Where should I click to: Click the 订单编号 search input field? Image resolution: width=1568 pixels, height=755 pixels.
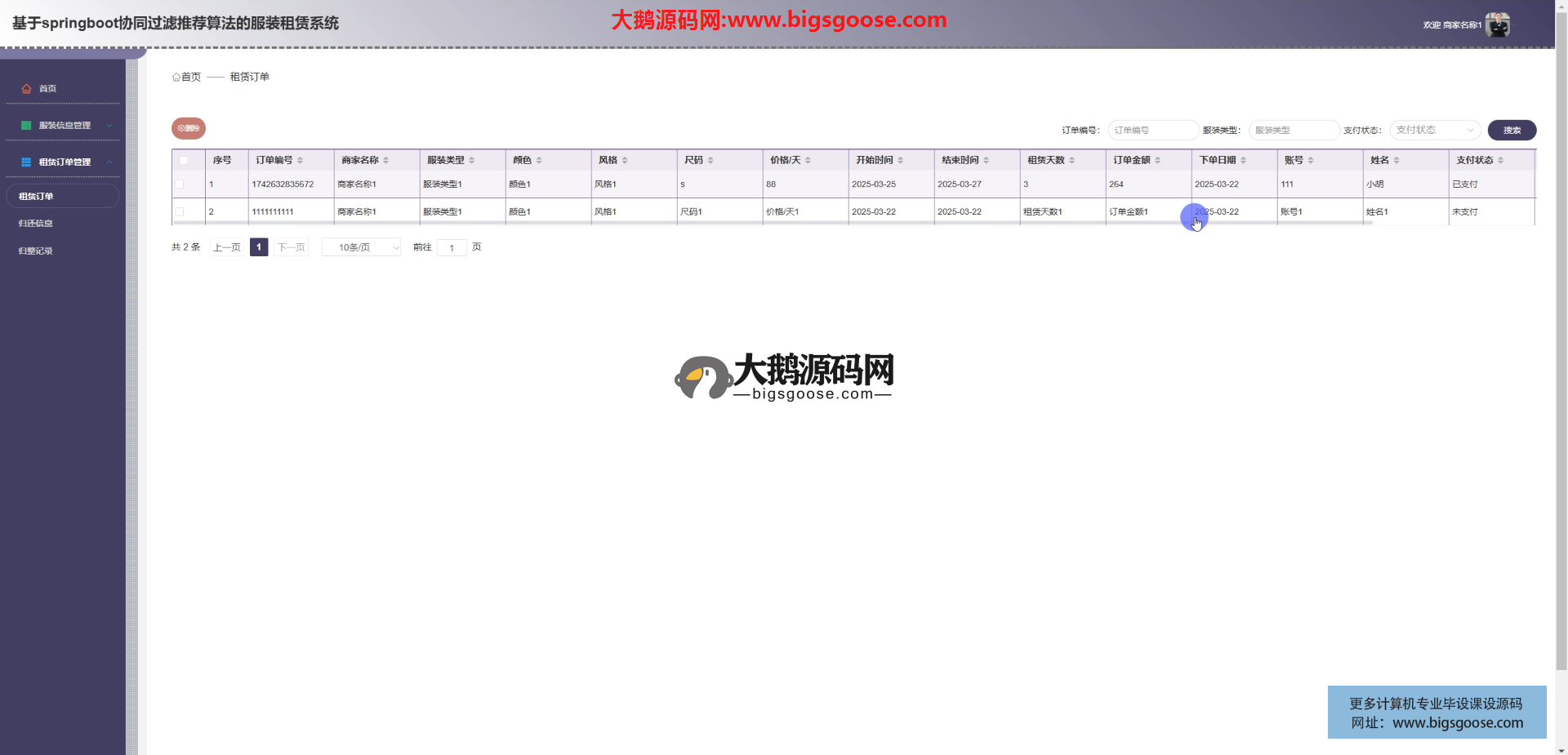click(1152, 130)
